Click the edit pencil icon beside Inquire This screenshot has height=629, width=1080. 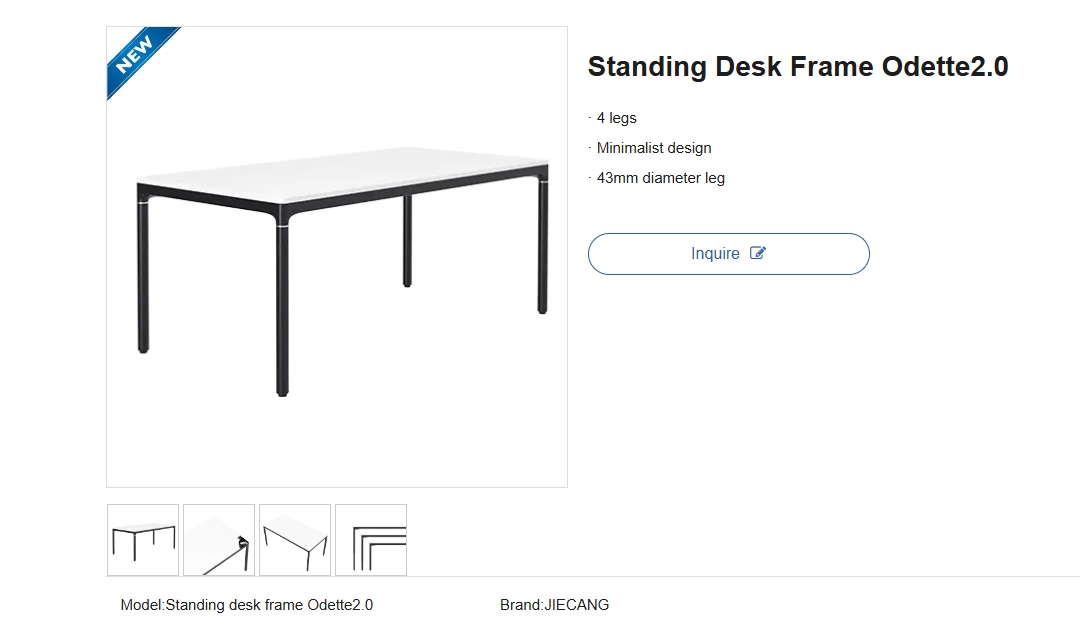[757, 253]
